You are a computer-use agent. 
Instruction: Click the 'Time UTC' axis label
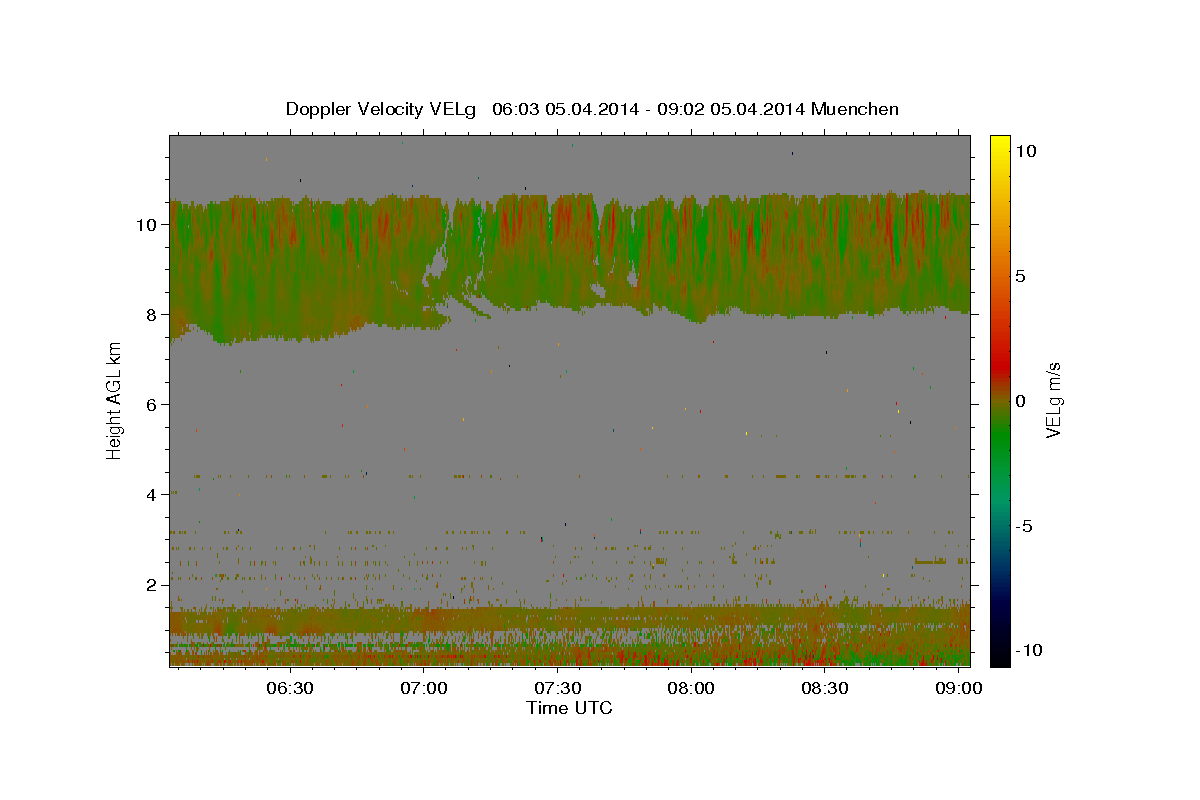(x=569, y=708)
